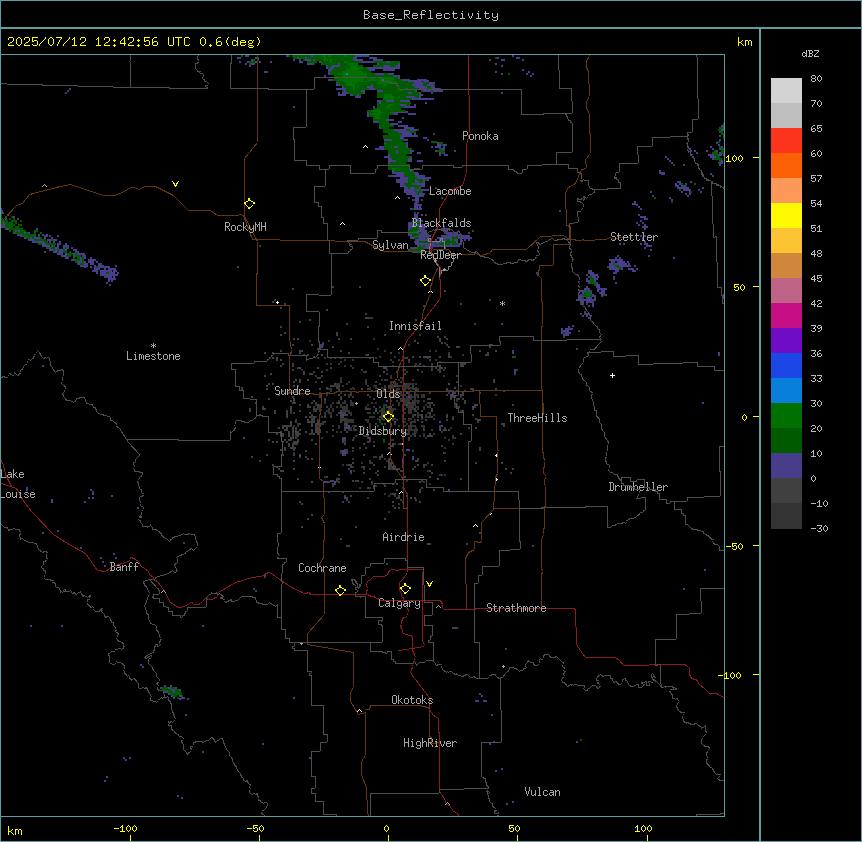862x842 pixels.
Task: Click the Base_Reflectivity title
Action: [431, 15]
